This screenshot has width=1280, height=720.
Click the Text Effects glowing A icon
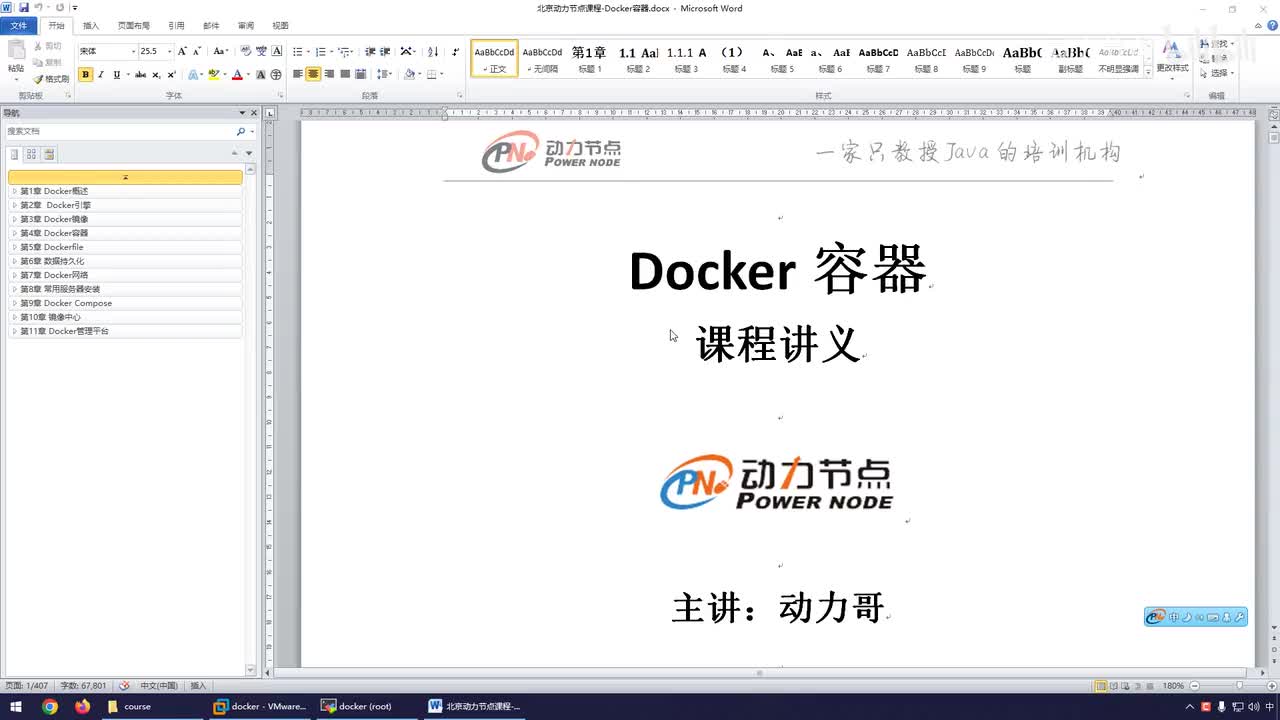tap(194, 75)
